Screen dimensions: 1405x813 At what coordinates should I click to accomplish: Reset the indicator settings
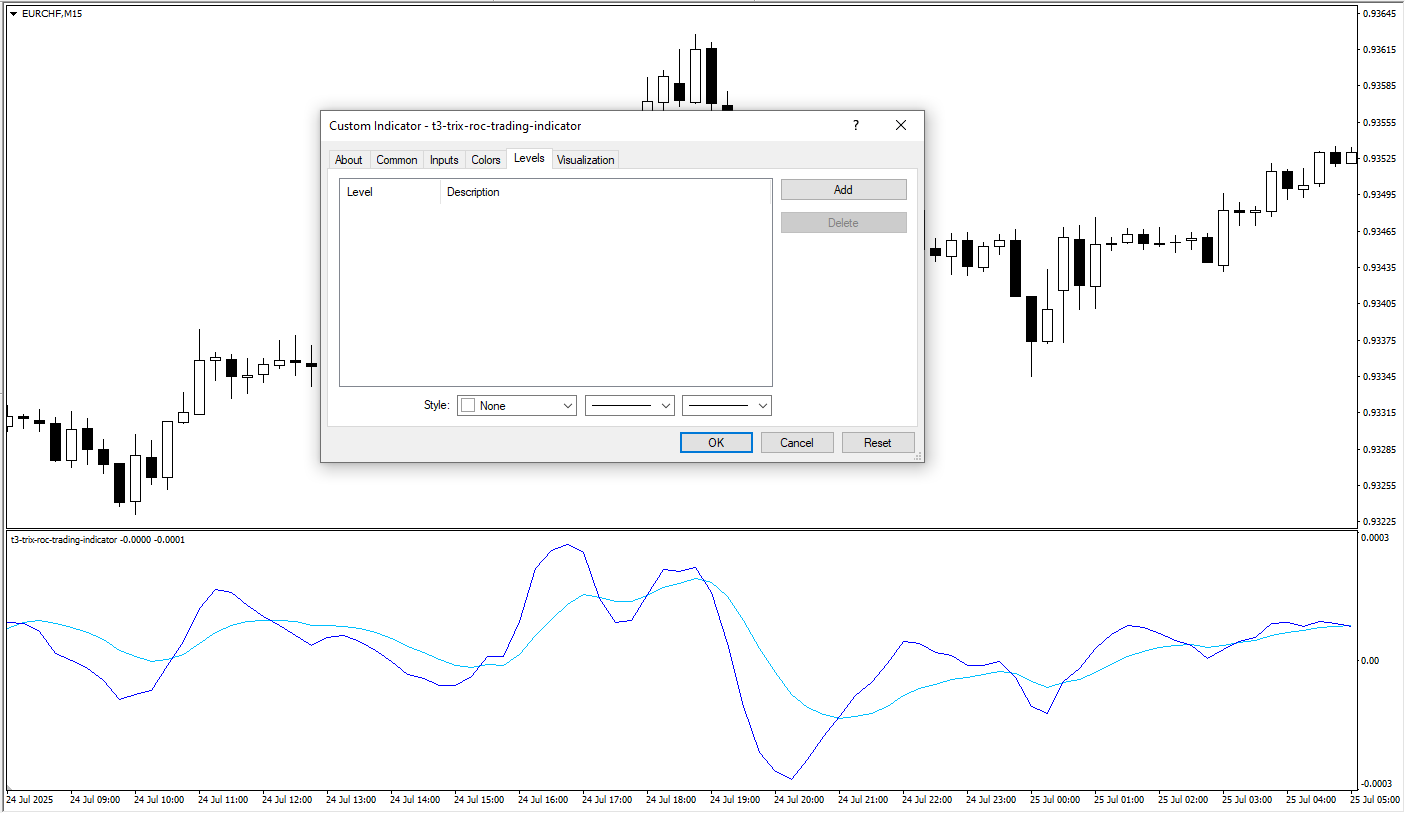point(878,443)
